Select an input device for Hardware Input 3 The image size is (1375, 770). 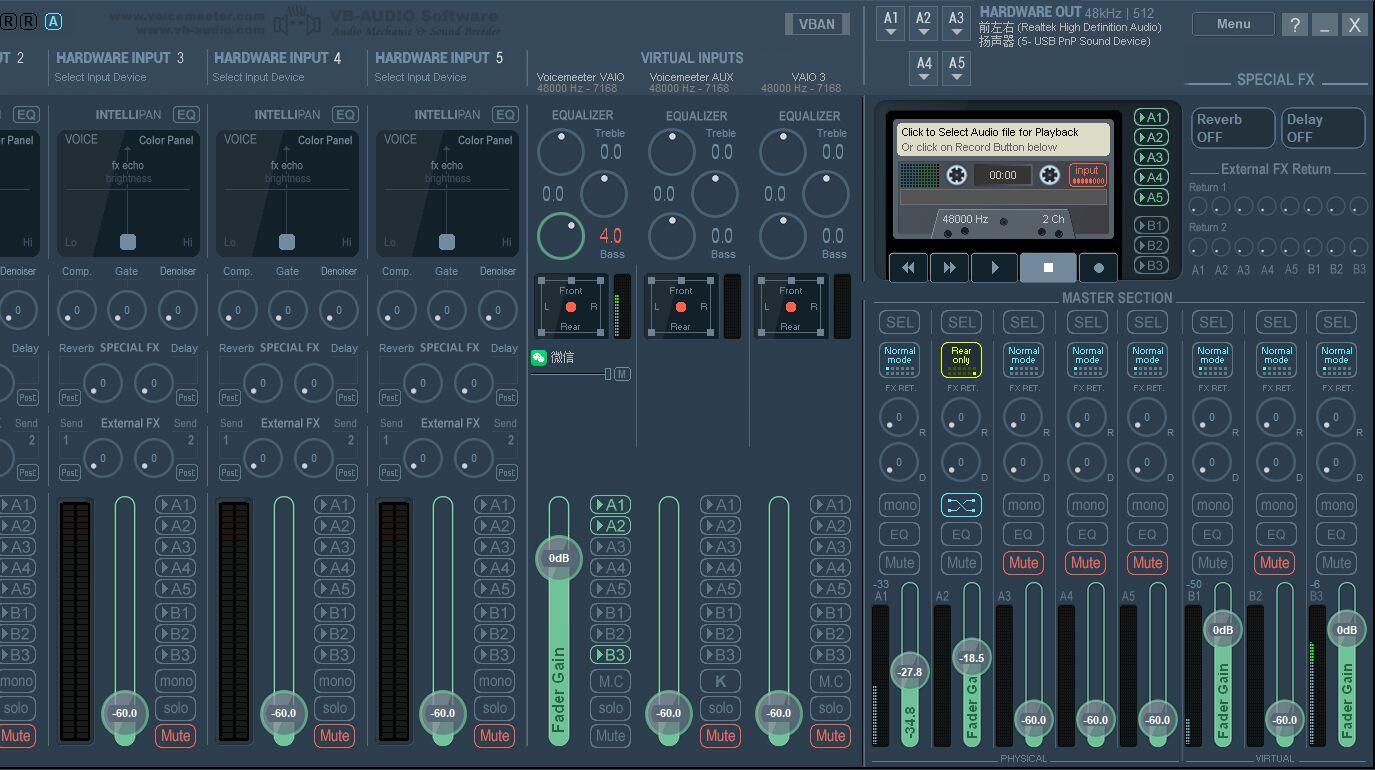(100, 77)
